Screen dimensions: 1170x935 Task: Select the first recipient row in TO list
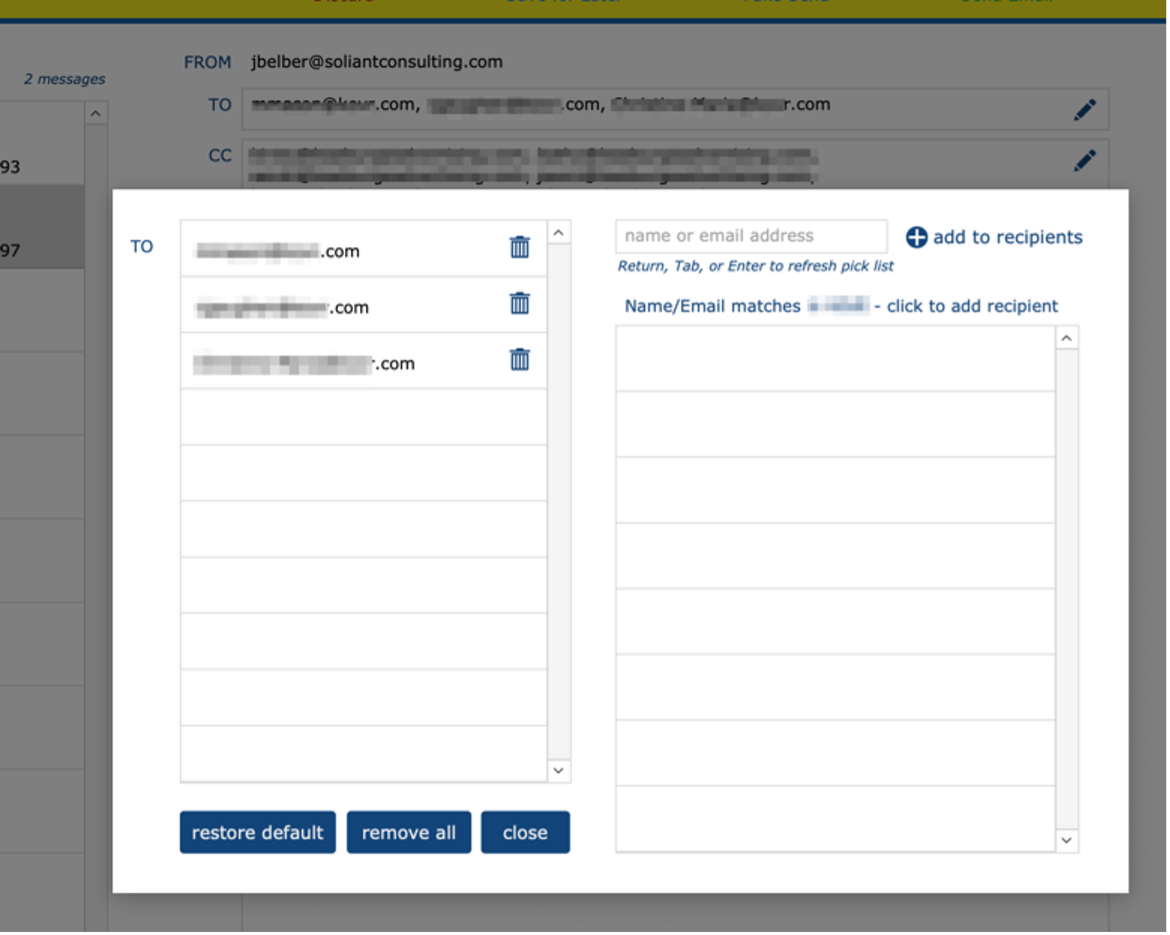click(x=363, y=248)
